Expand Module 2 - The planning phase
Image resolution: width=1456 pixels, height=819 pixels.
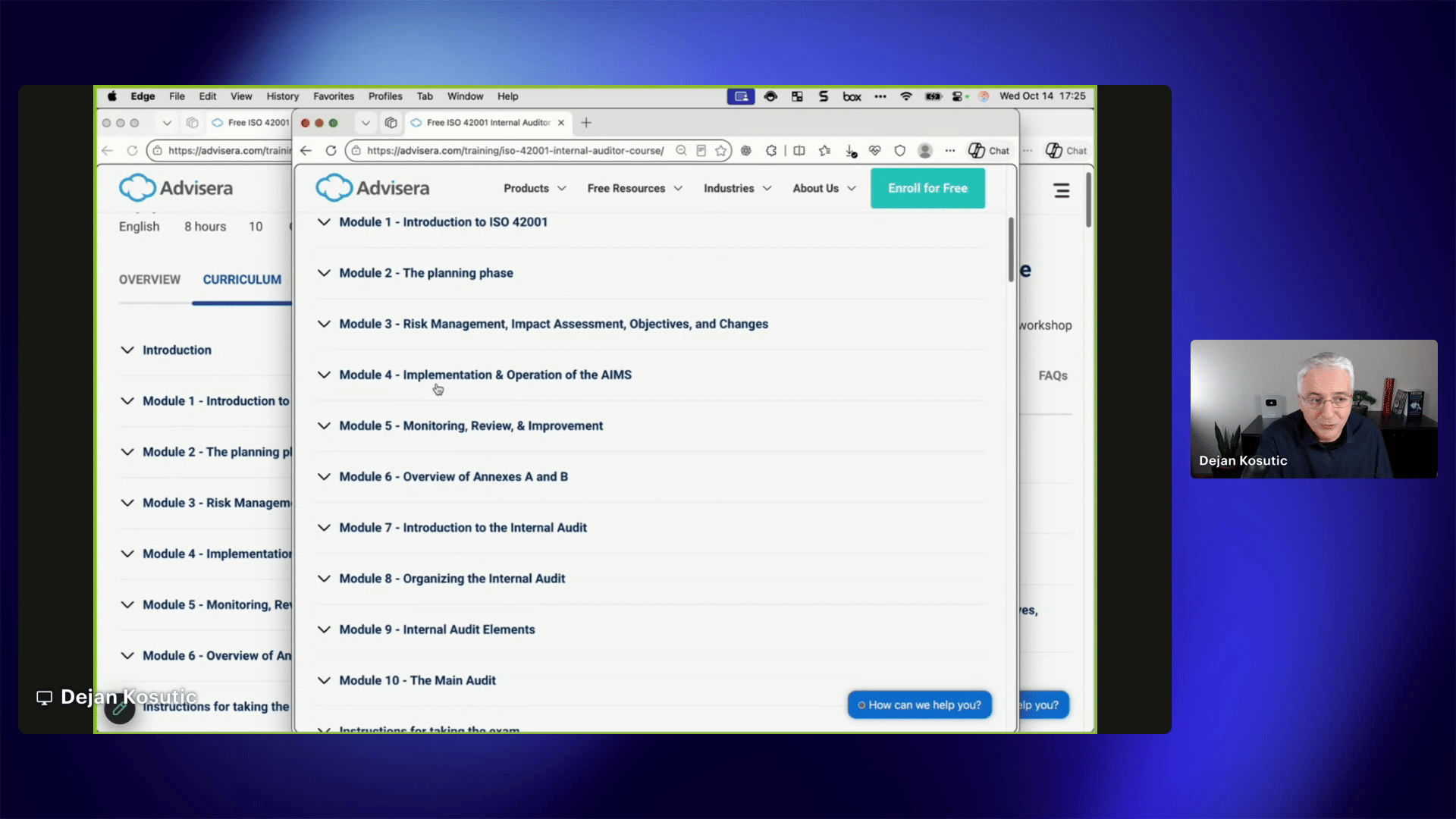pyautogui.click(x=651, y=273)
